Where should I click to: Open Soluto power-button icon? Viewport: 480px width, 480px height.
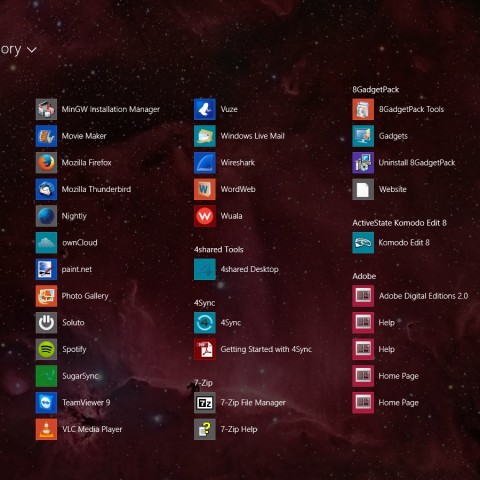46,323
